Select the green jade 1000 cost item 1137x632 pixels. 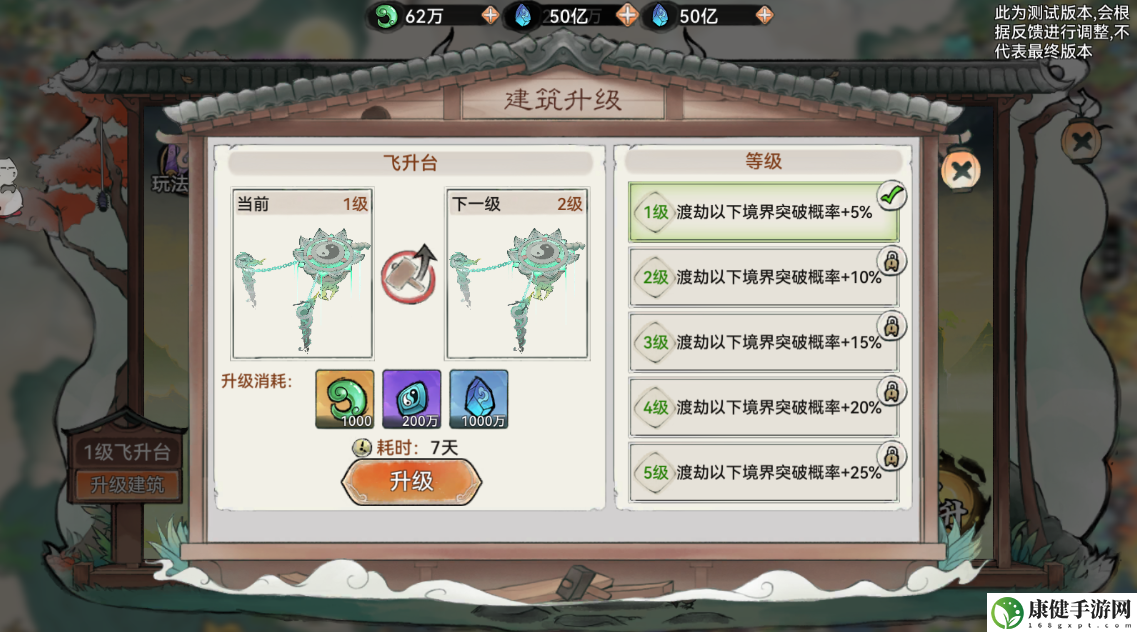(x=345, y=399)
